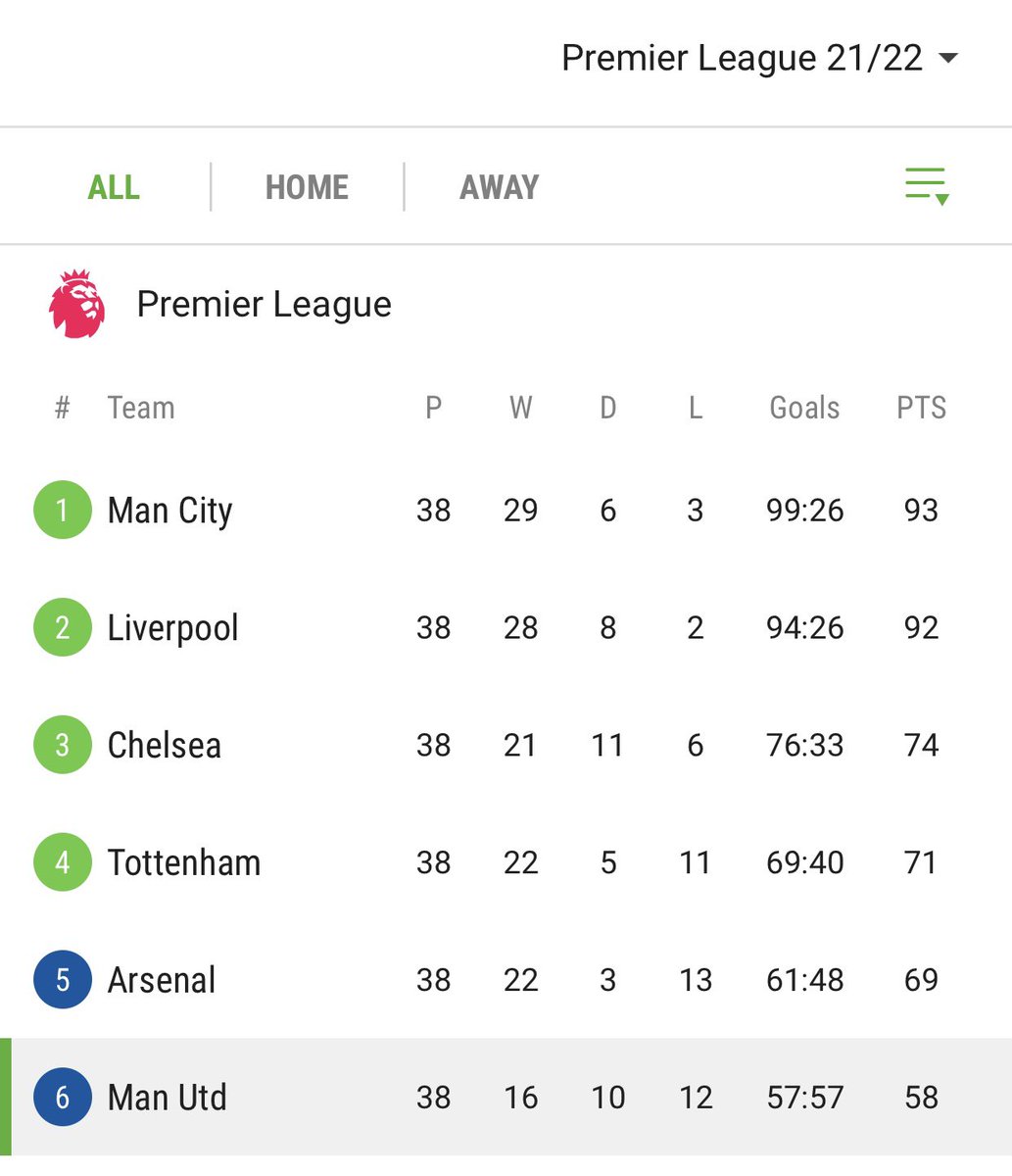Click the Goals column header
The height and width of the screenshot is (1176, 1012).
click(804, 408)
